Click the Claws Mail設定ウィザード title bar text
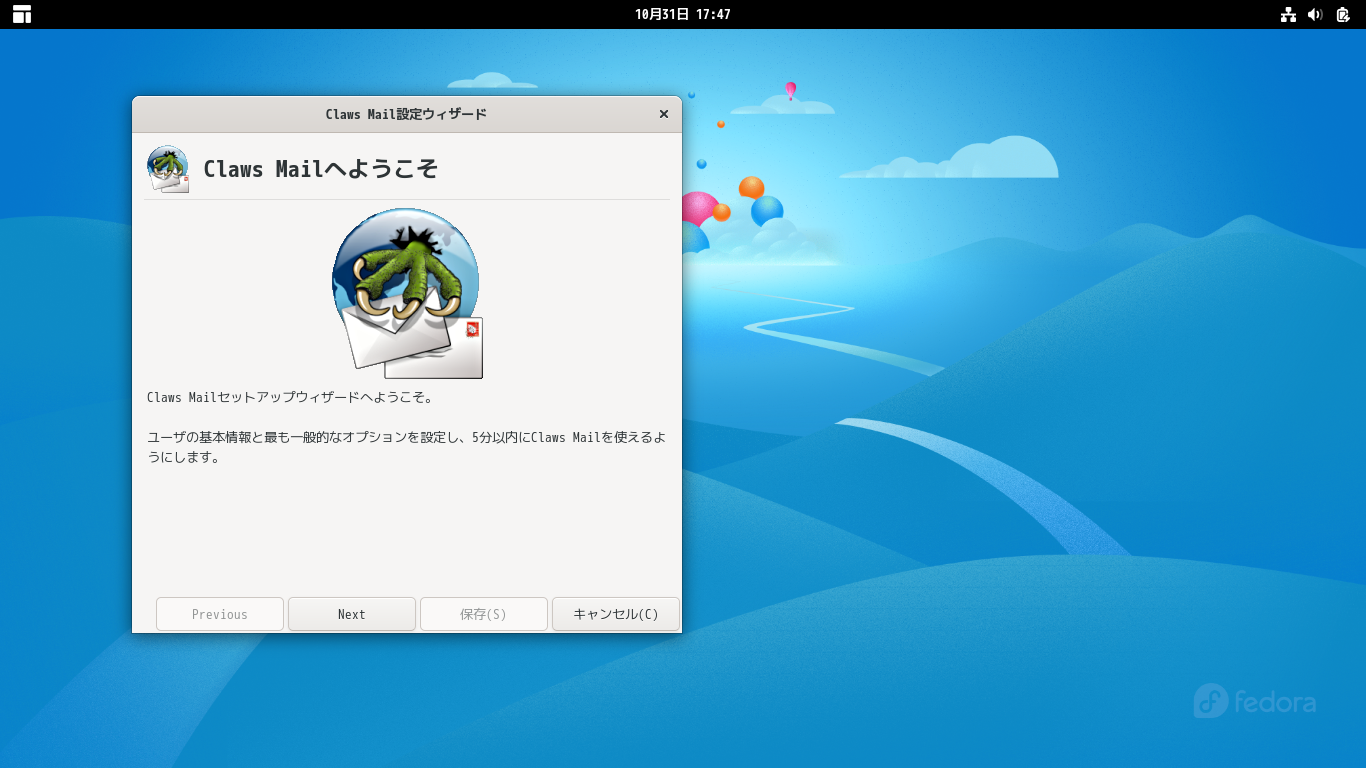This screenshot has width=1366, height=768. tap(406, 114)
